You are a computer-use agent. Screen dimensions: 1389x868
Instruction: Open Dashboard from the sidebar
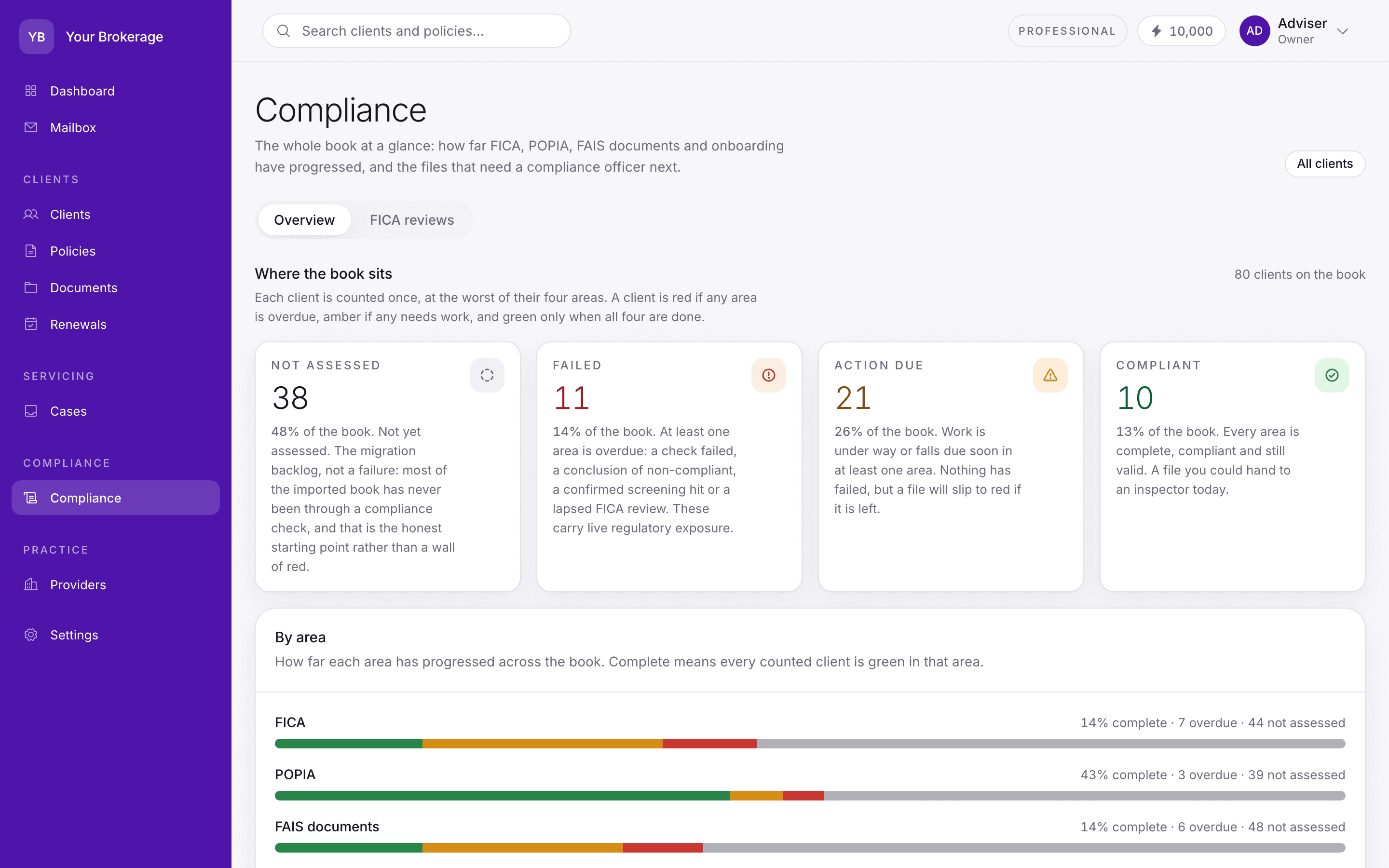pyautogui.click(x=115, y=91)
